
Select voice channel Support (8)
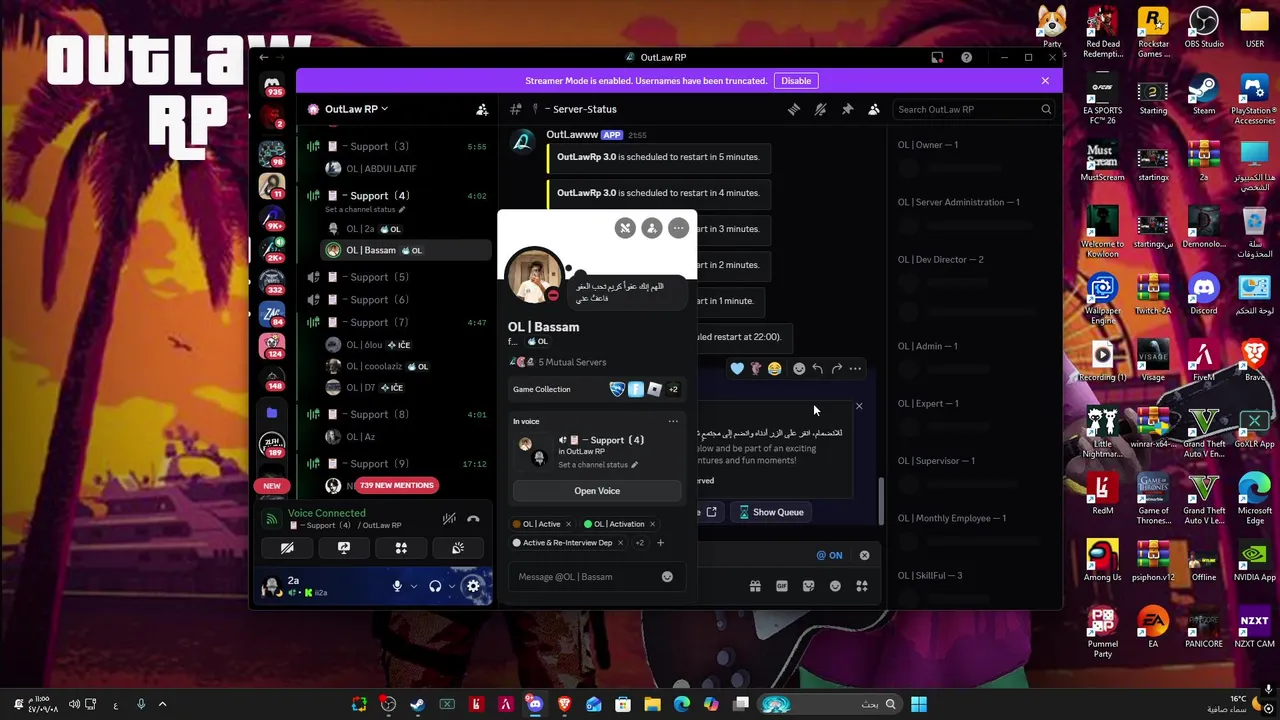(397, 414)
